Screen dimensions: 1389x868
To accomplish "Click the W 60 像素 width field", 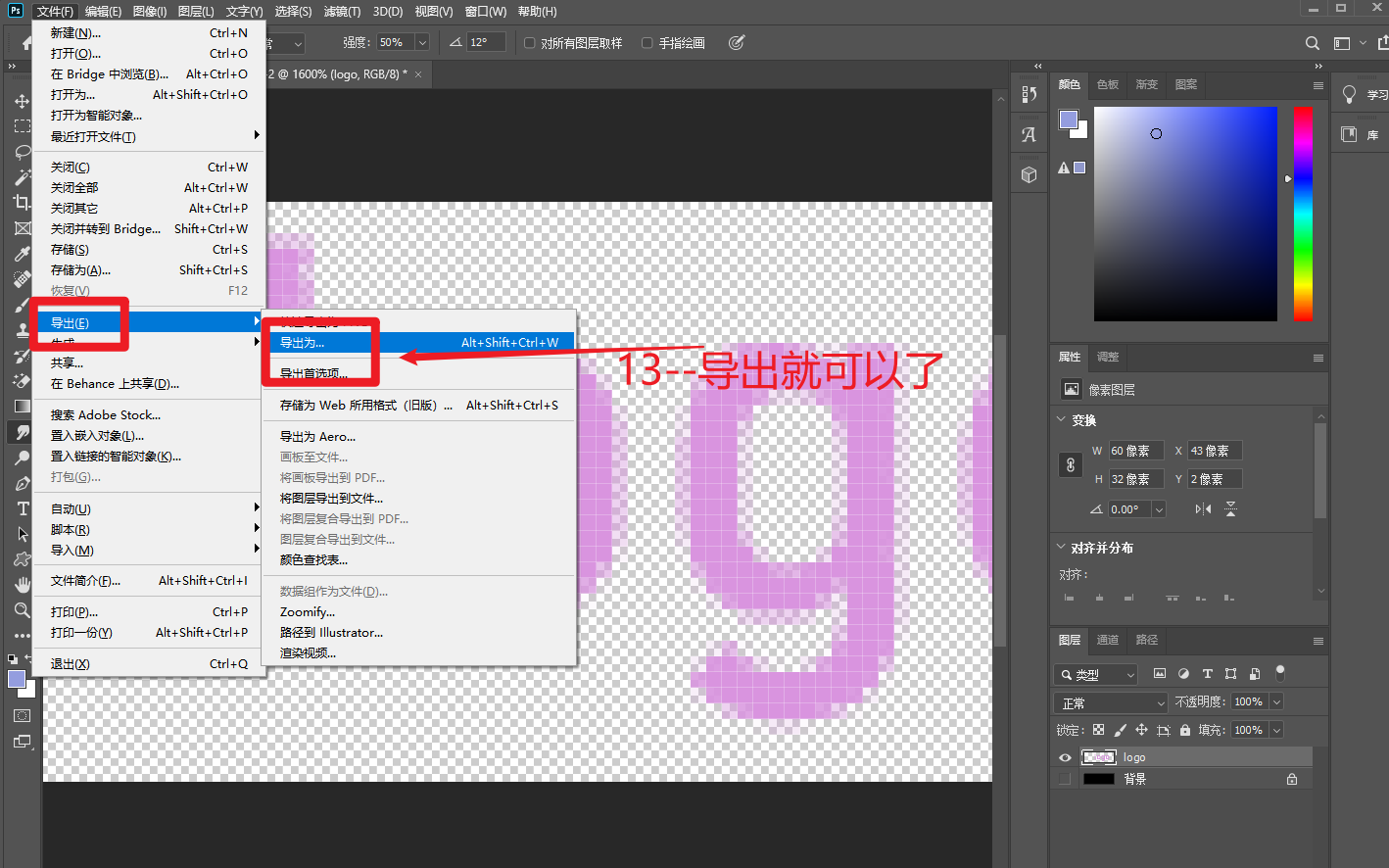I will click(x=1136, y=451).
